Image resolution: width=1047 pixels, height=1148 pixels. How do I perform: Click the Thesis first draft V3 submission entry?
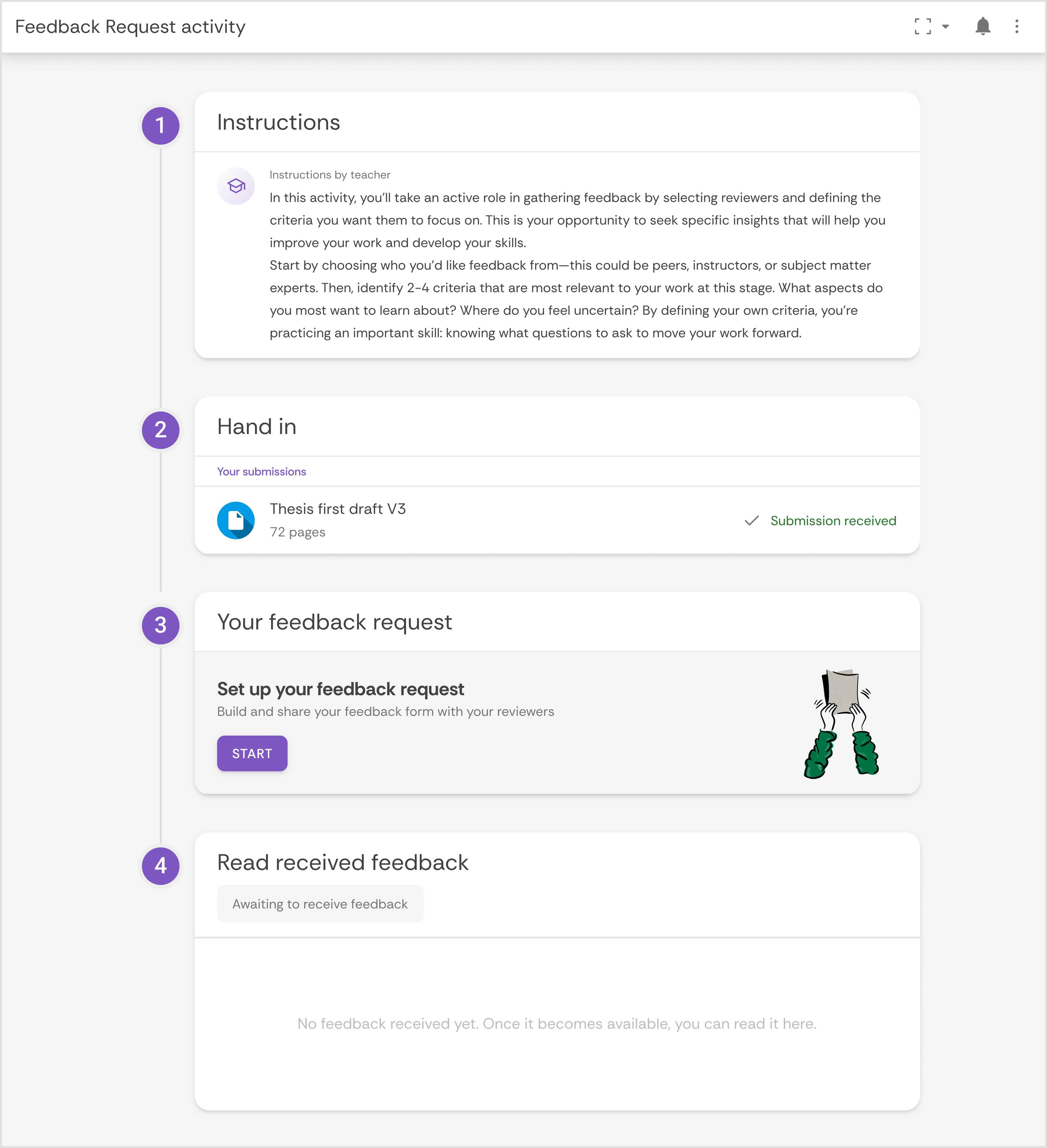(338, 509)
